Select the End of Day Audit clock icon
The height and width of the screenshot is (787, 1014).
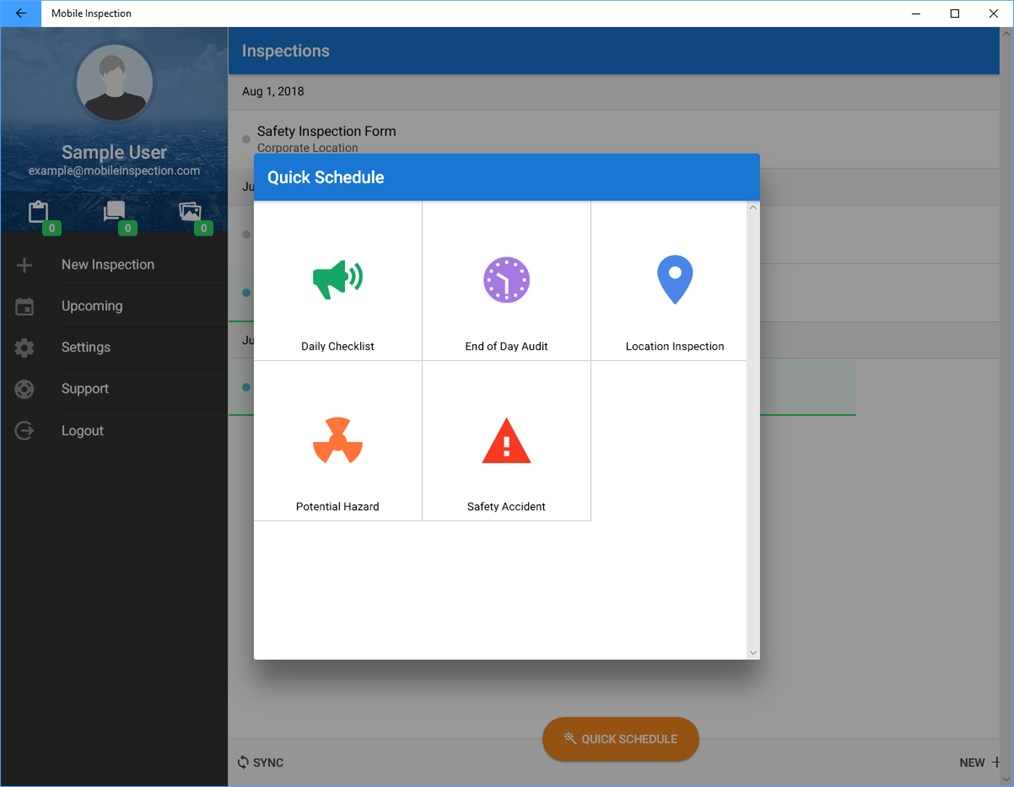[506, 279]
